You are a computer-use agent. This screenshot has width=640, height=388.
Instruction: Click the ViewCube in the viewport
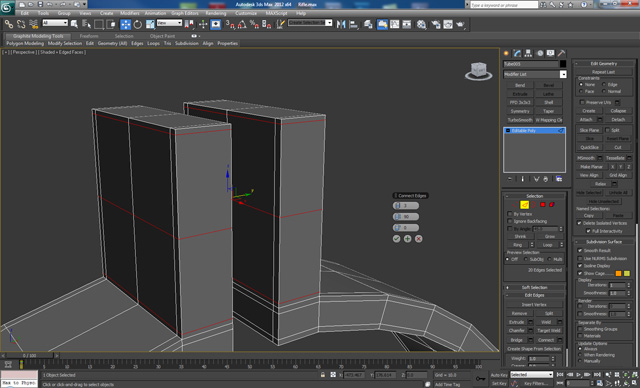click(478, 71)
